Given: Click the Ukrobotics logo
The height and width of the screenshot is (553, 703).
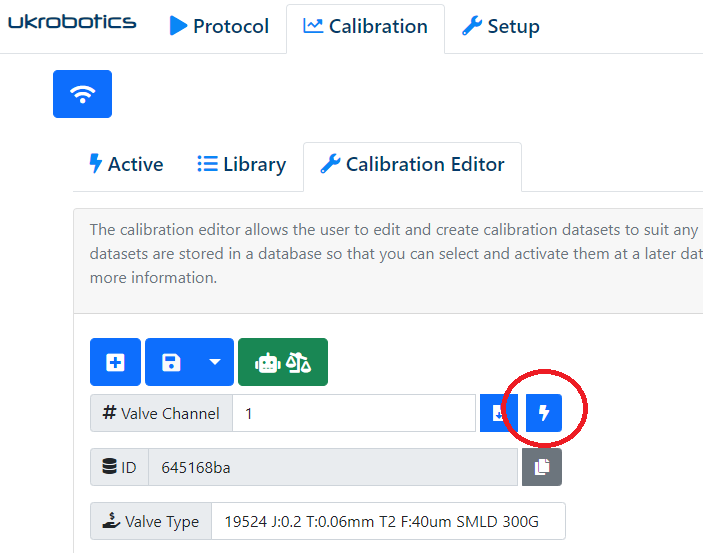Looking at the screenshot, I should 72,23.
